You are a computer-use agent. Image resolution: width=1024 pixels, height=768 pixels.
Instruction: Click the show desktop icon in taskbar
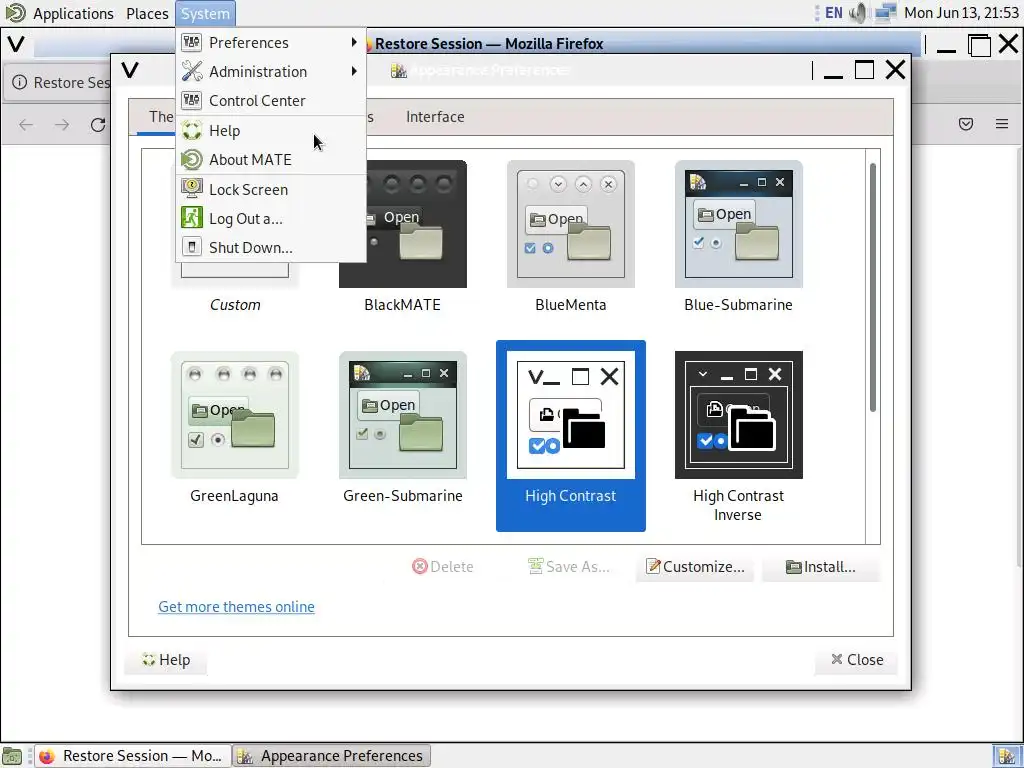12,756
